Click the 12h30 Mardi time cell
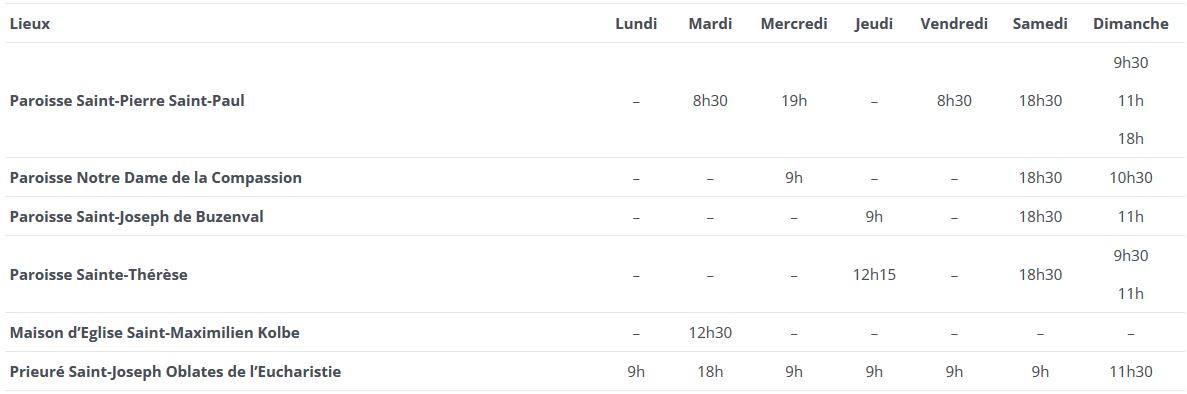 (x=710, y=333)
